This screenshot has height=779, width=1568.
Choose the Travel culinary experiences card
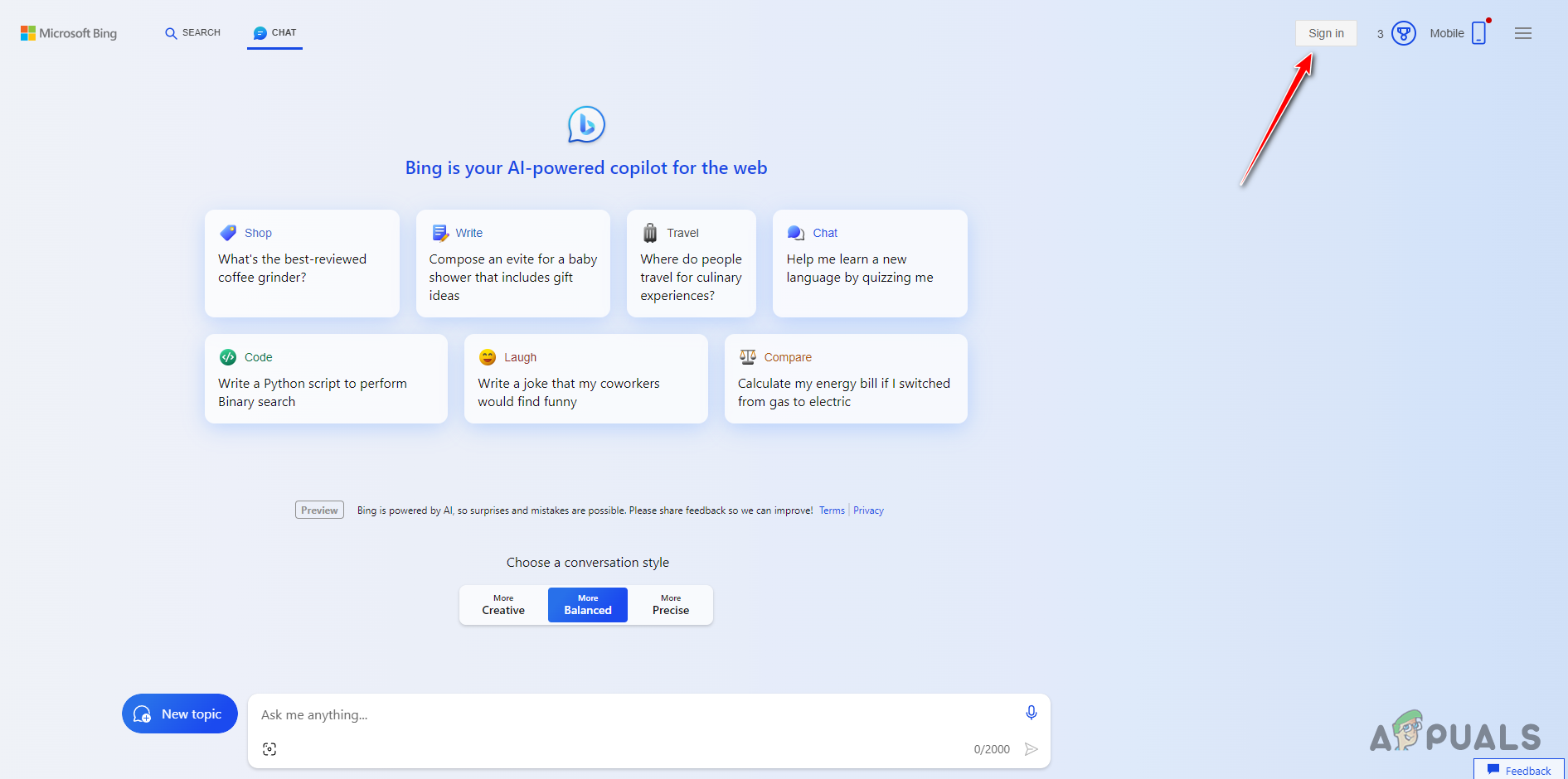(692, 264)
